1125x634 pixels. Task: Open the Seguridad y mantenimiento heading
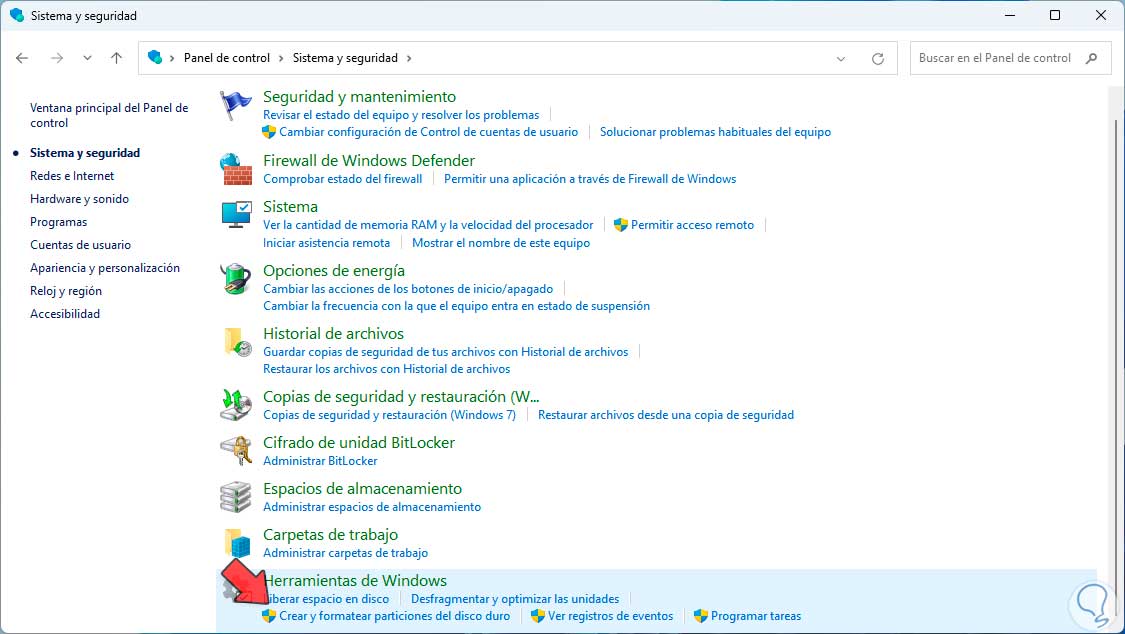(x=359, y=96)
